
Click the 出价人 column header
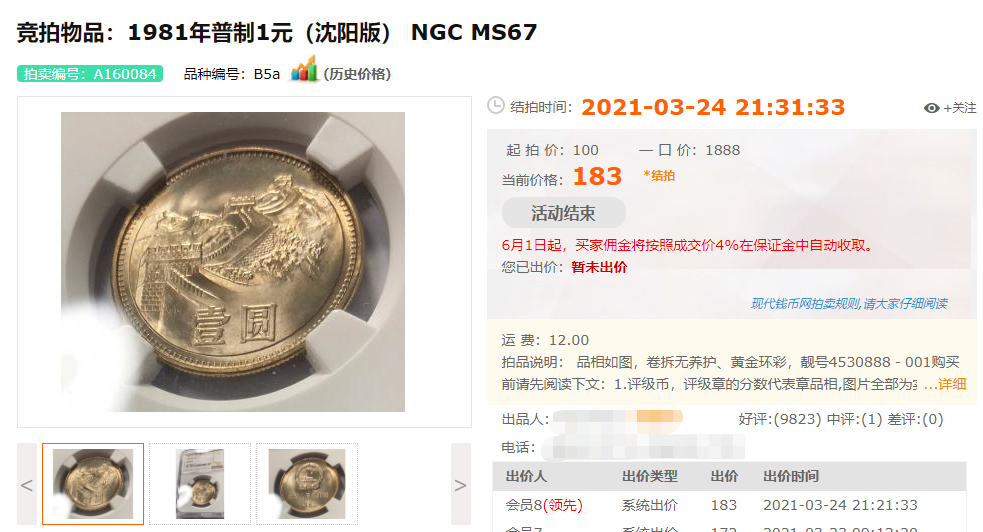(x=527, y=477)
